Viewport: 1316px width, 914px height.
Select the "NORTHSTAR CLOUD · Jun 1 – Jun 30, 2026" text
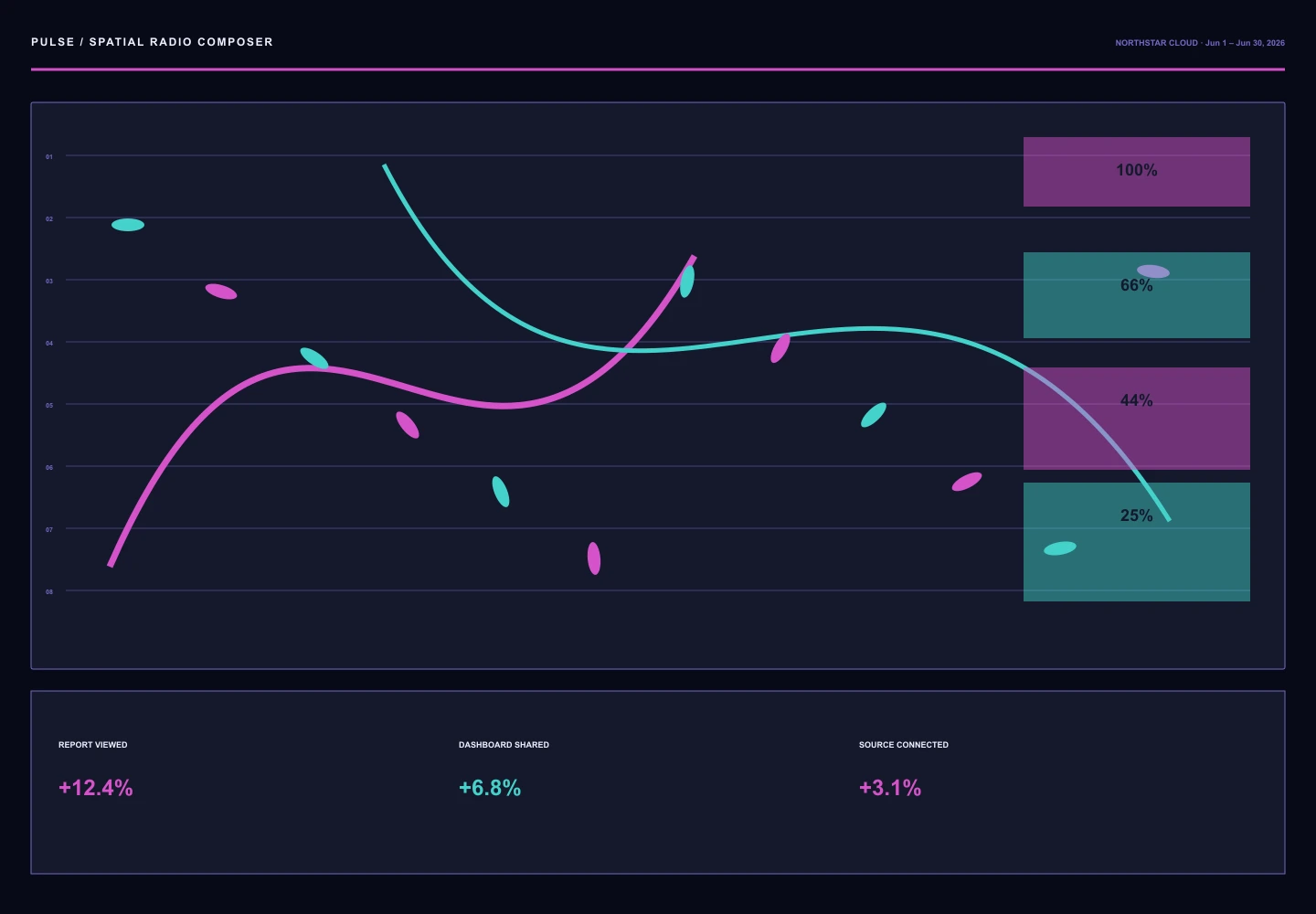tap(1200, 43)
